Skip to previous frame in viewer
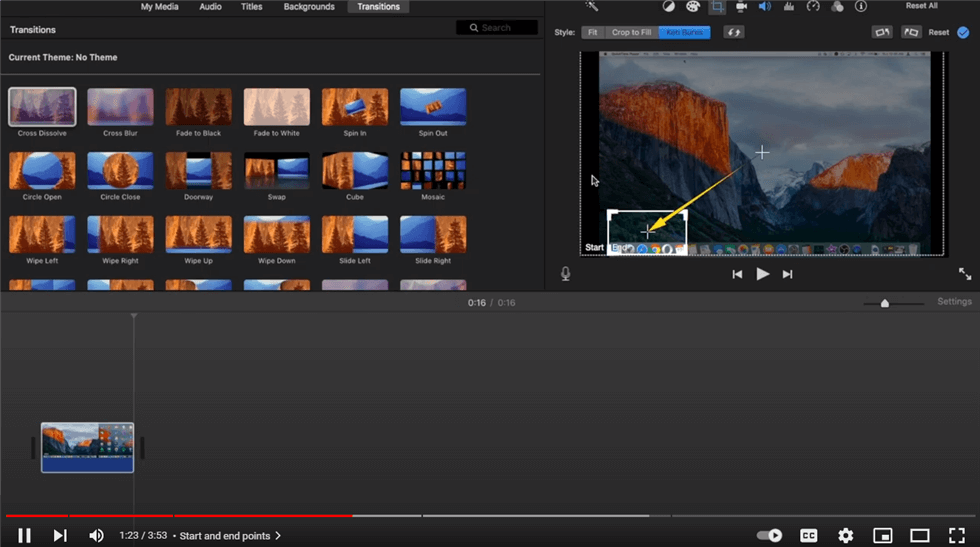Image resolution: width=980 pixels, height=547 pixels. 738,274
